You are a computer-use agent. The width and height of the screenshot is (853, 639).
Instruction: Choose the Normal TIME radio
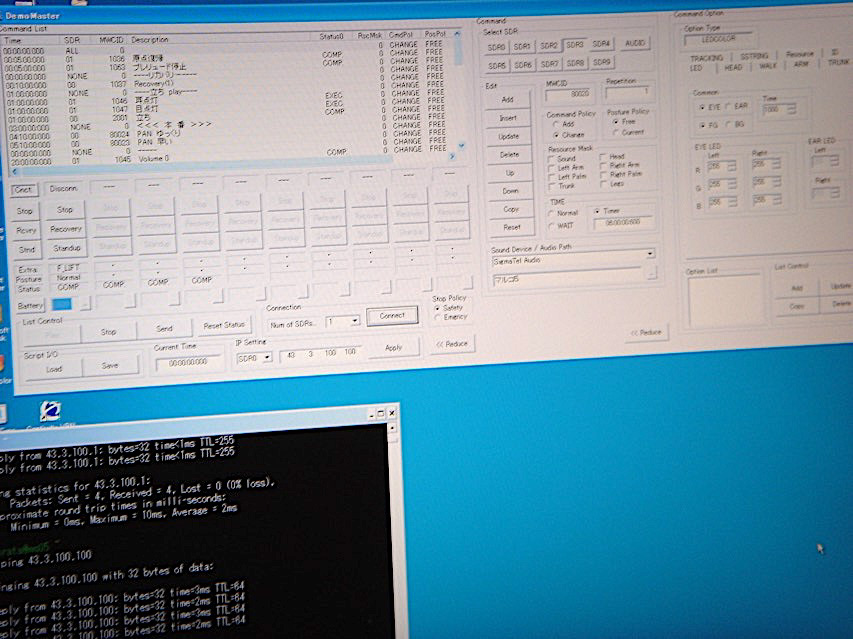(563, 214)
